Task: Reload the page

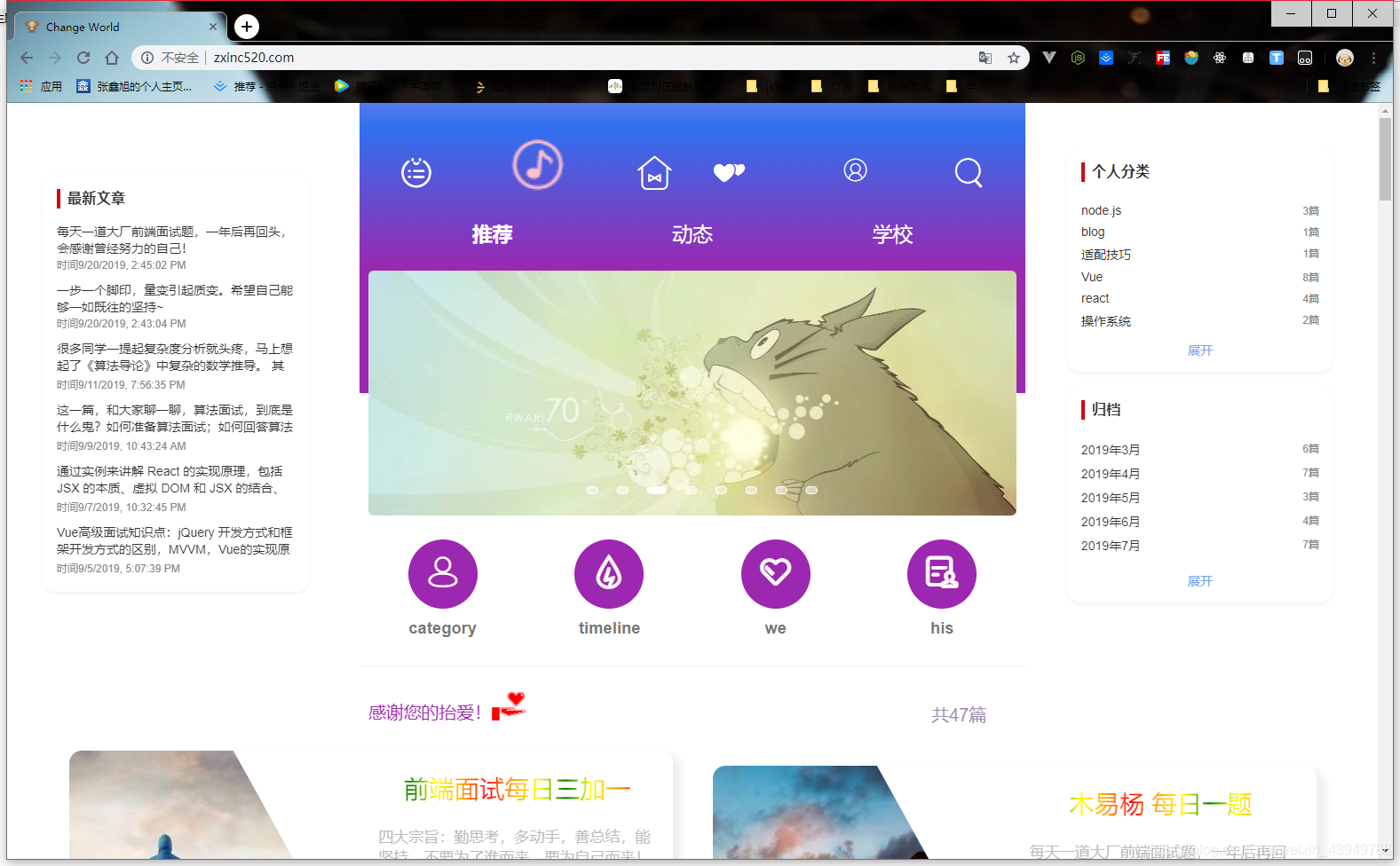Action: pos(83,58)
